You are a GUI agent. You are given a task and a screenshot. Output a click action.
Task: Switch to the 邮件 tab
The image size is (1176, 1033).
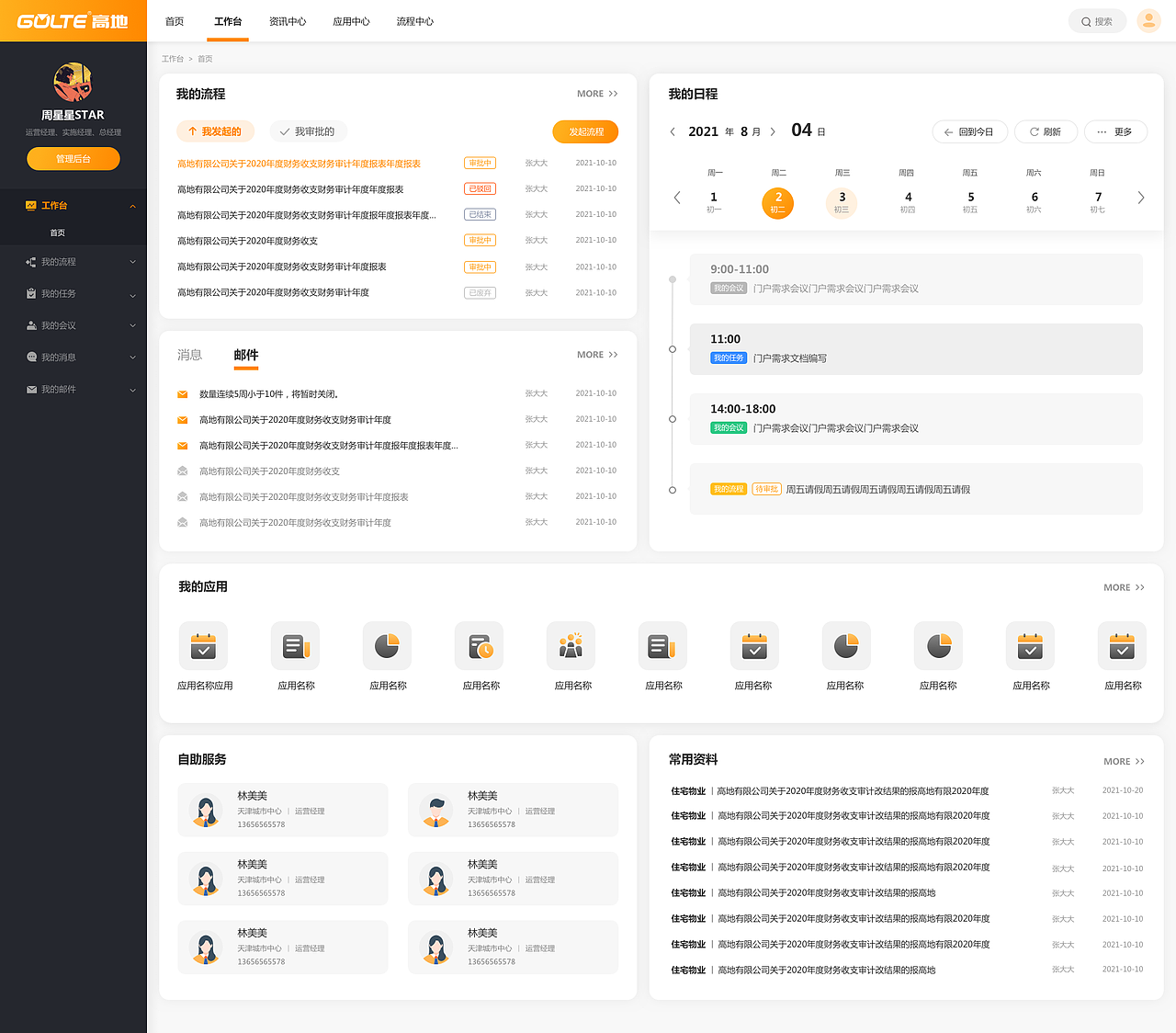pos(246,355)
